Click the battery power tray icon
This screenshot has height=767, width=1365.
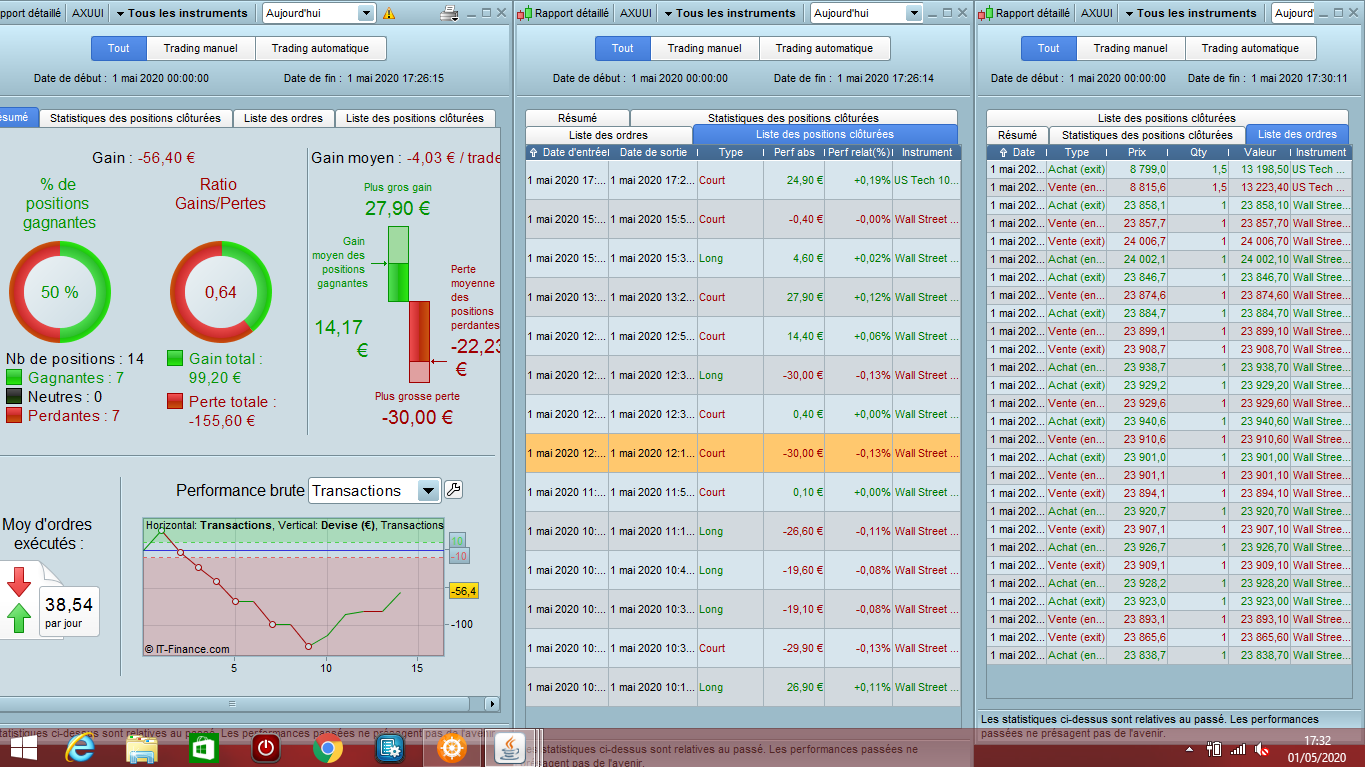[1214, 749]
